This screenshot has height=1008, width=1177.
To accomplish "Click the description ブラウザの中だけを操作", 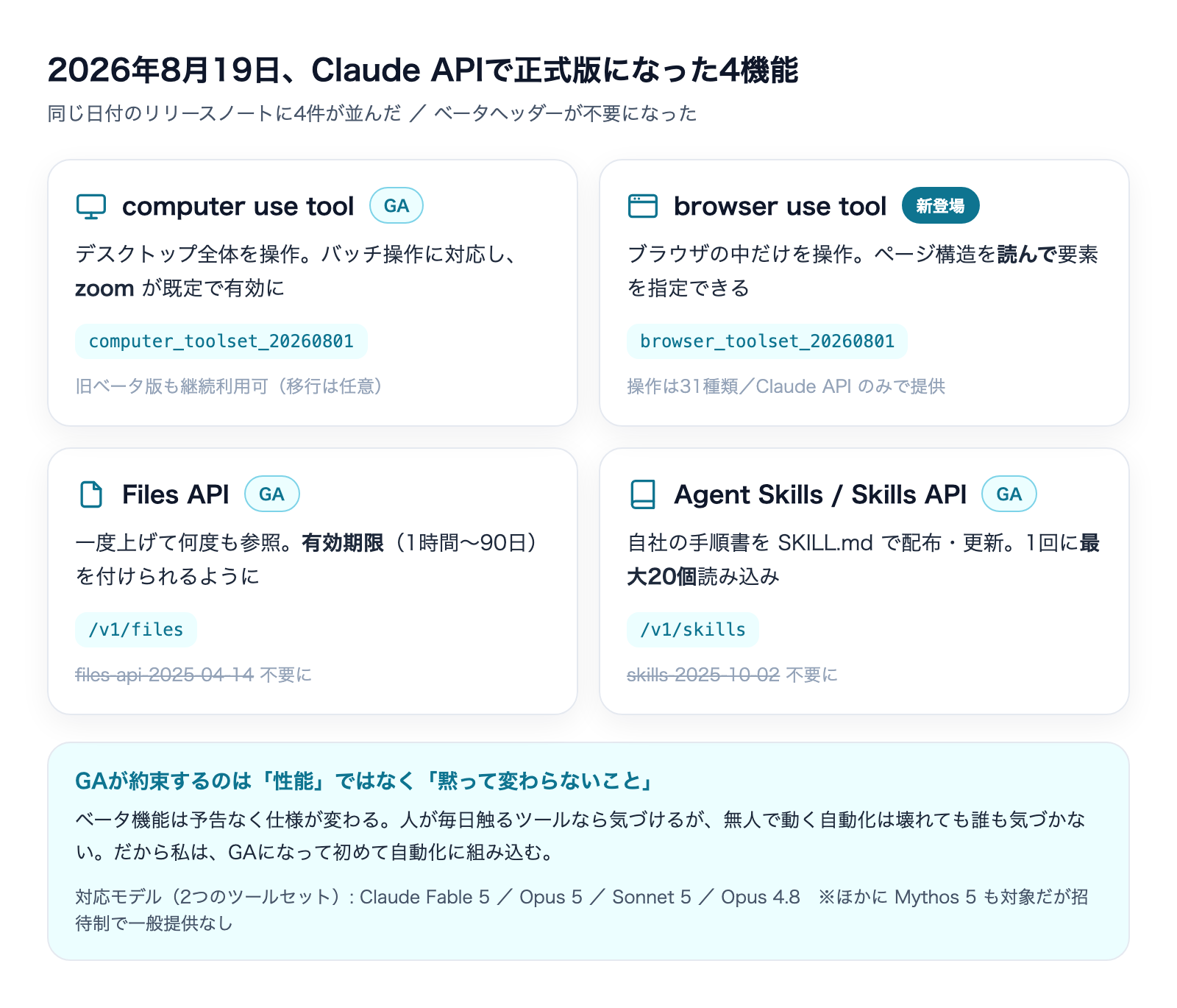I will tap(862, 271).
